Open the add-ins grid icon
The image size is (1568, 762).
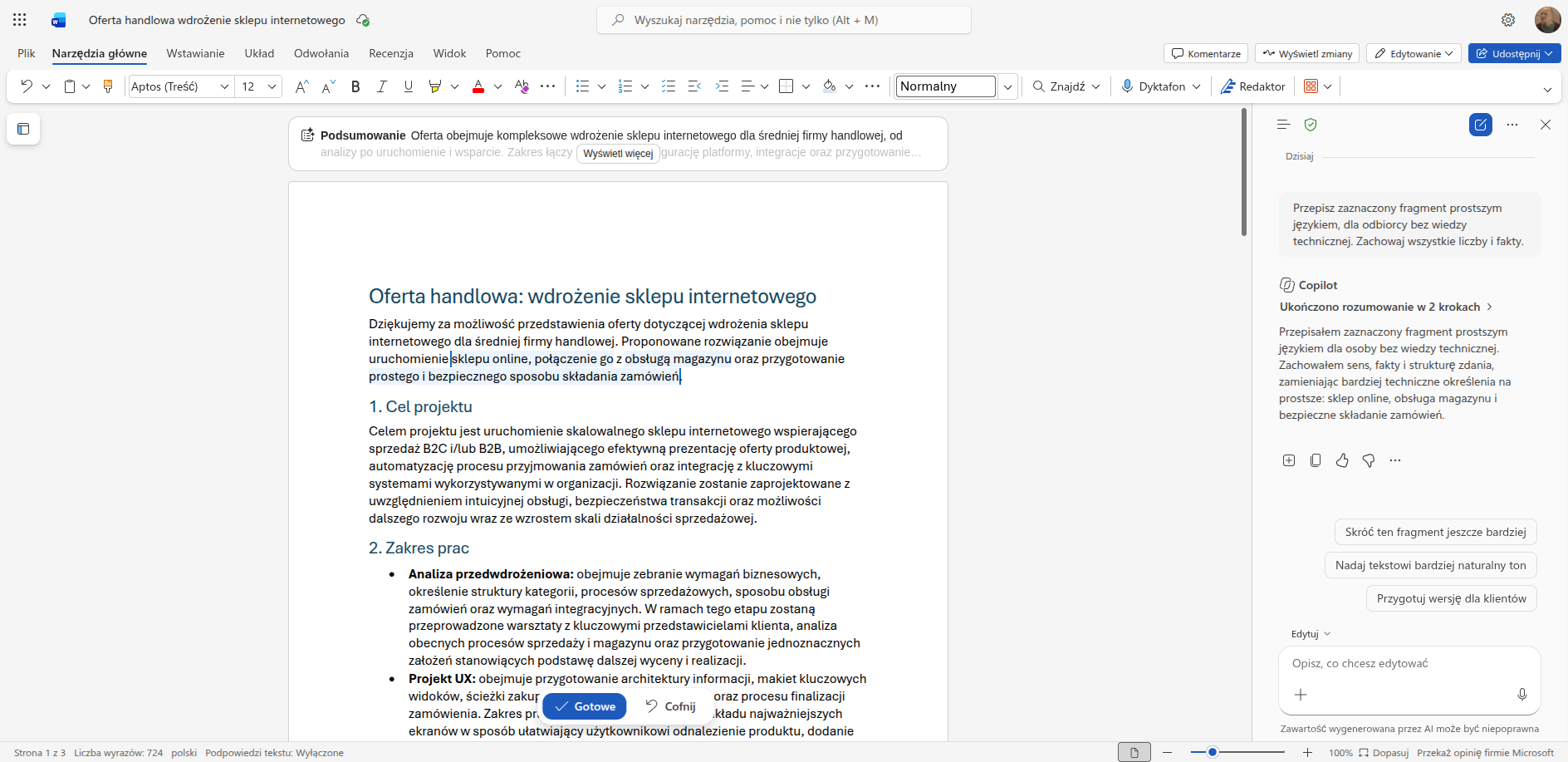click(x=1311, y=86)
